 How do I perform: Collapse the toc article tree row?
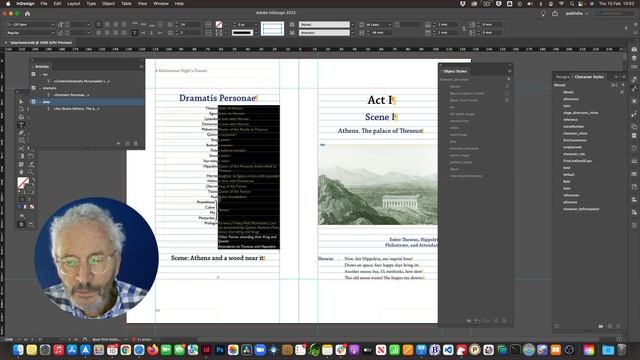pos(40,74)
